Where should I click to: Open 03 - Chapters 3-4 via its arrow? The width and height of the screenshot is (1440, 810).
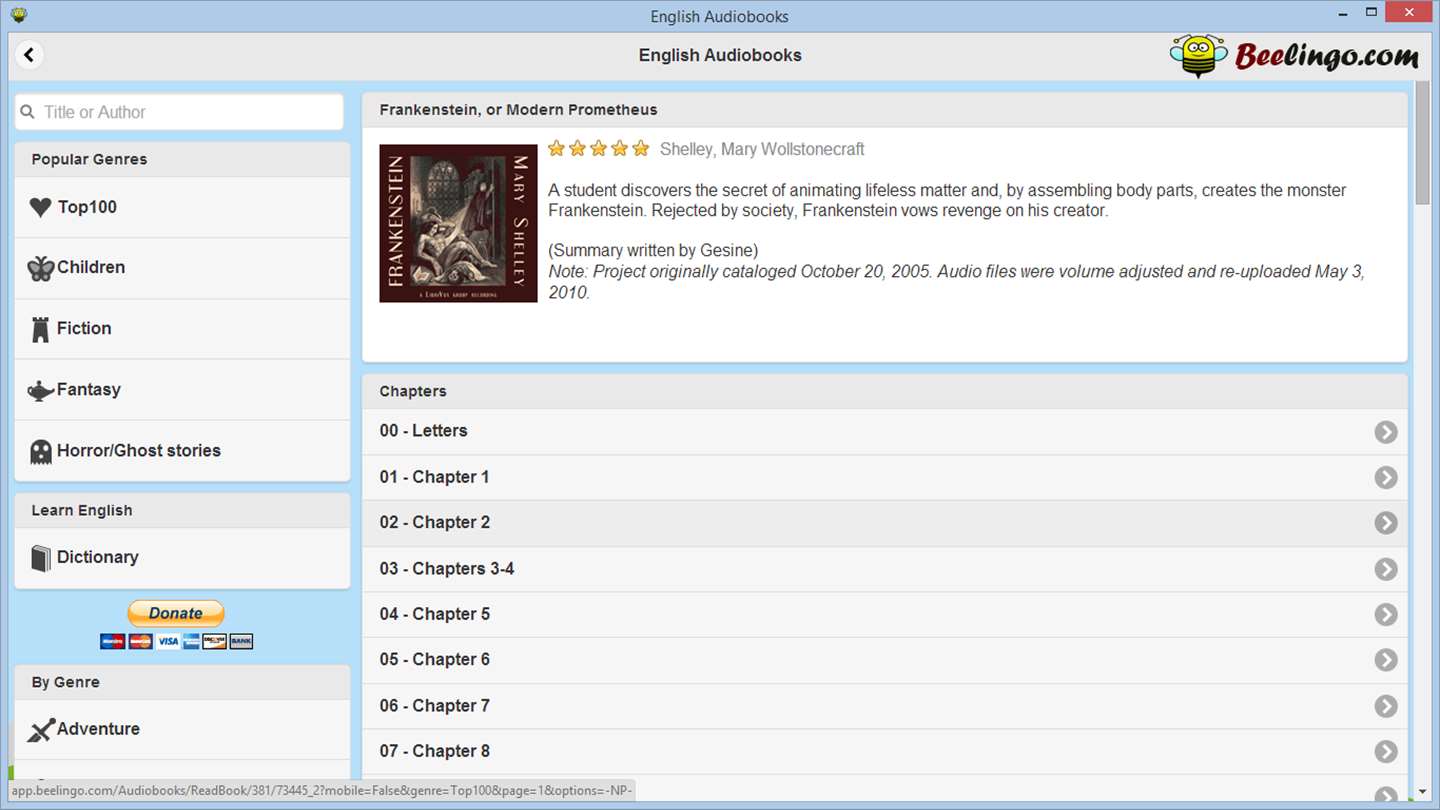click(1385, 569)
